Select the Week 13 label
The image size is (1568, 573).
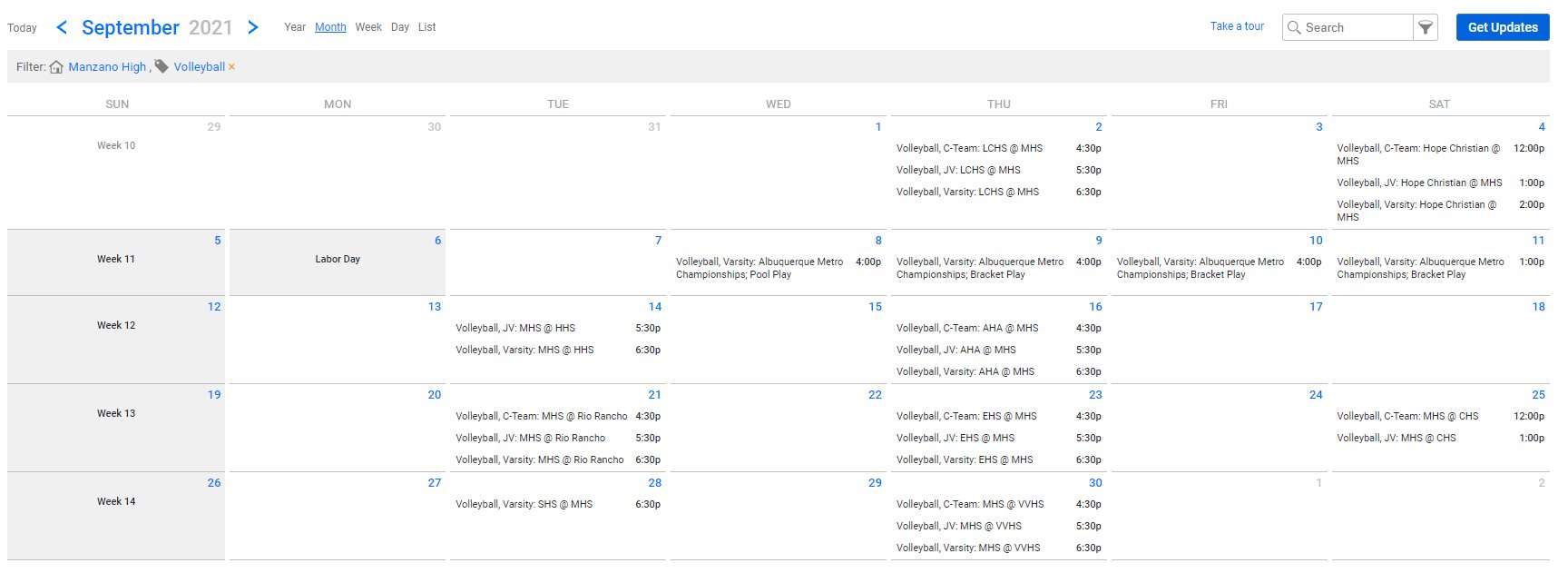click(116, 413)
